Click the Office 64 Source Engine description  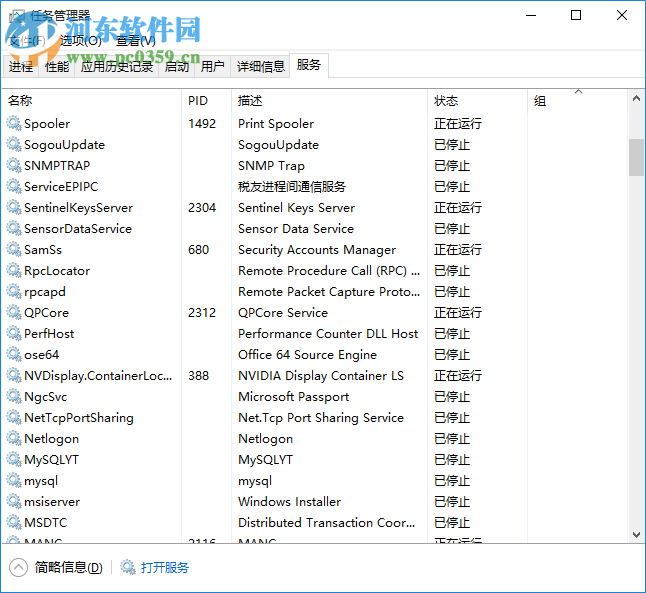pos(307,355)
